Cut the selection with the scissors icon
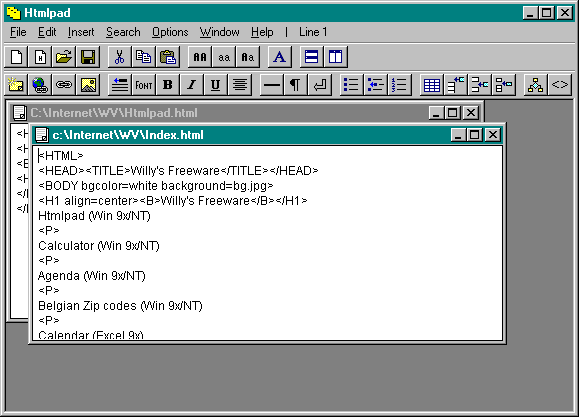The image size is (579, 417). 119,57
